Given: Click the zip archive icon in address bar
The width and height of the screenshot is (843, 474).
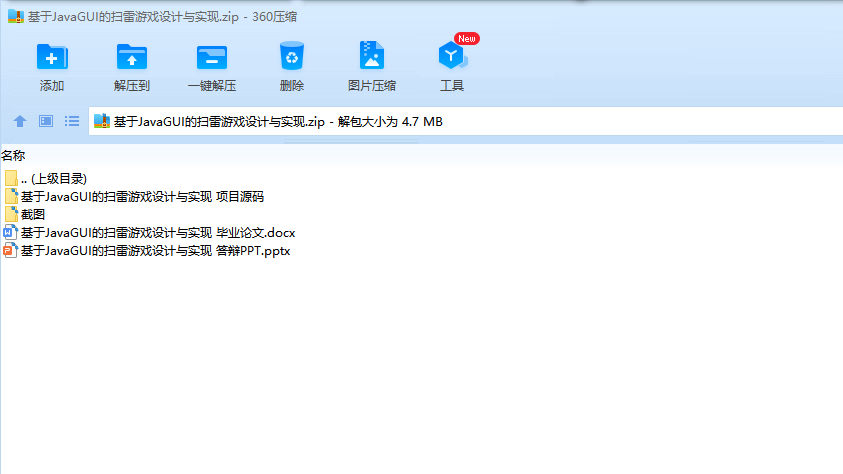Looking at the screenshot, I should (102, 121).
